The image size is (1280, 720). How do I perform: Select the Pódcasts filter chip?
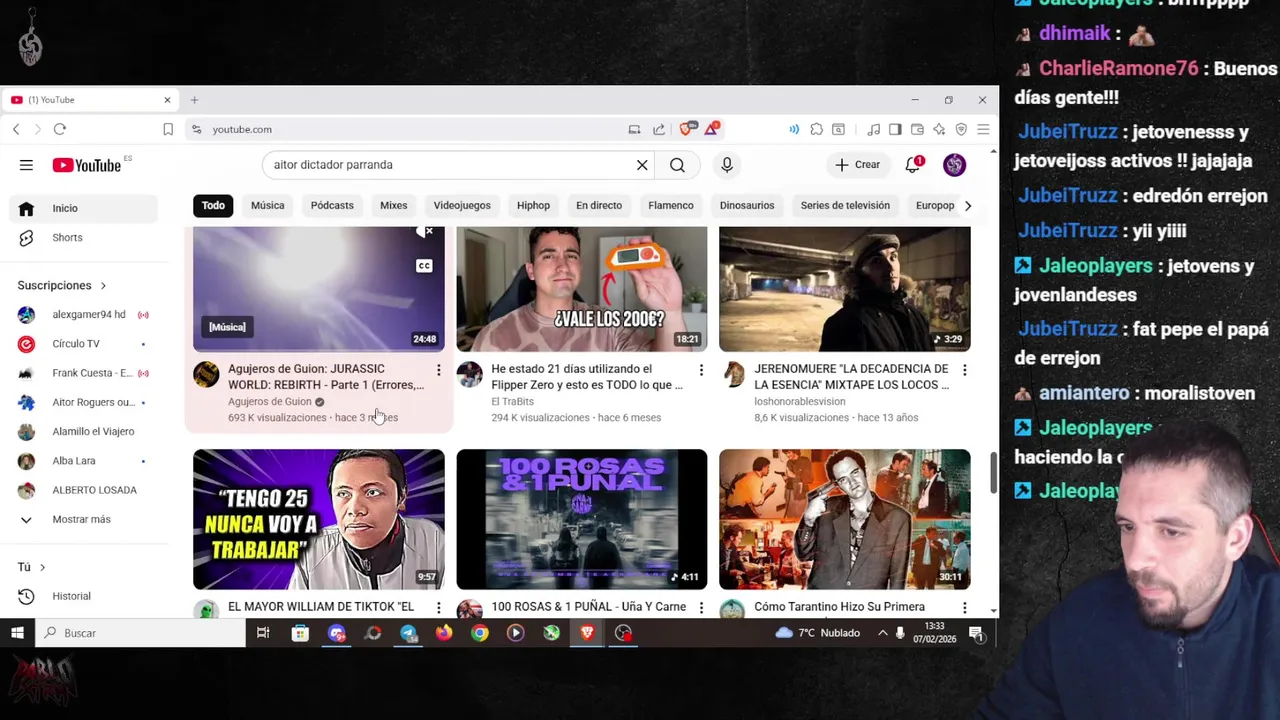point(332,206)
